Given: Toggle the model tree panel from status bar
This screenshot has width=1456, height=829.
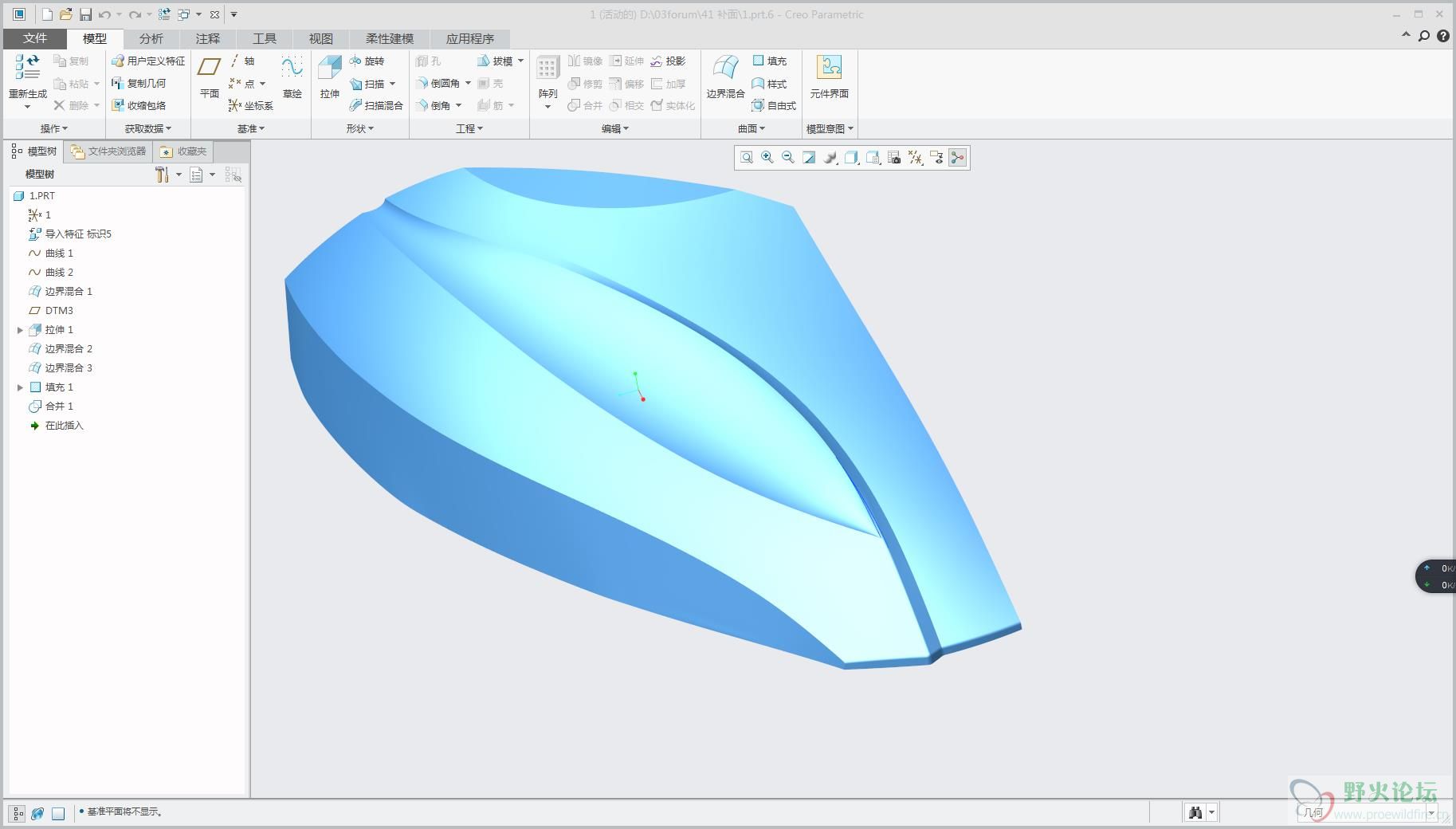Looking at the screenshot, I should tap(18, 813).
